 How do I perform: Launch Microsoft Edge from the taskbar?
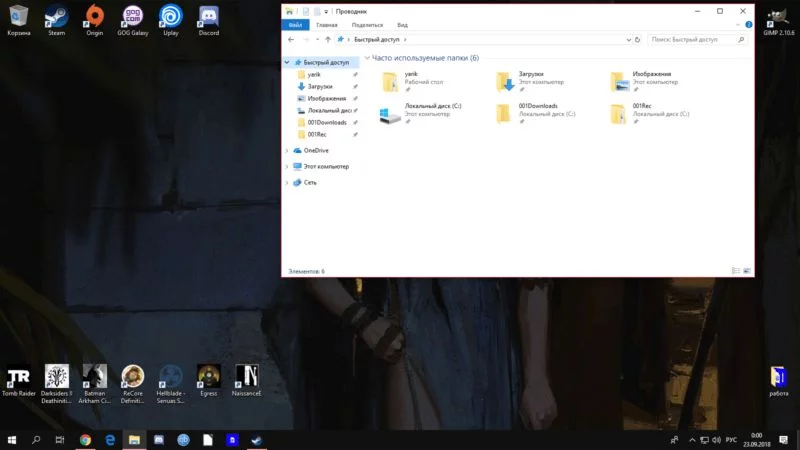click(x=110, y=440)
